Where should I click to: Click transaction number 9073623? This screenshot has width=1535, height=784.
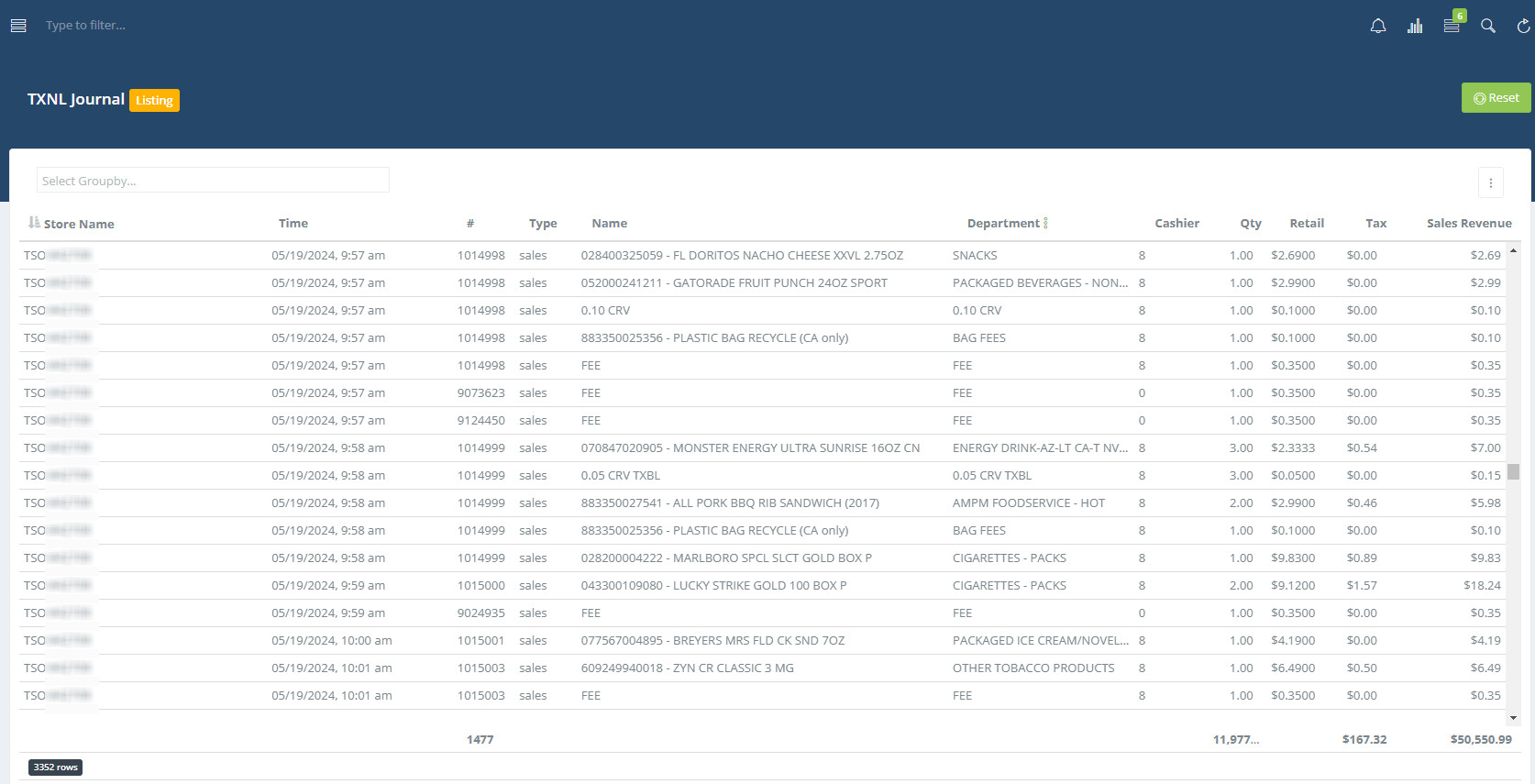point(480,392)
